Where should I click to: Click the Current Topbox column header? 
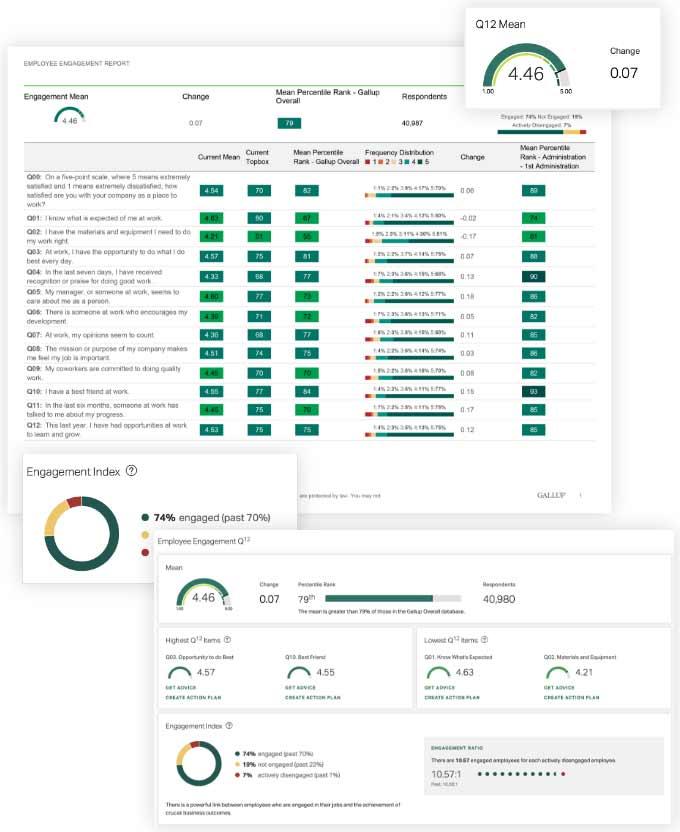pyautogui.click(x=257, y=157)
